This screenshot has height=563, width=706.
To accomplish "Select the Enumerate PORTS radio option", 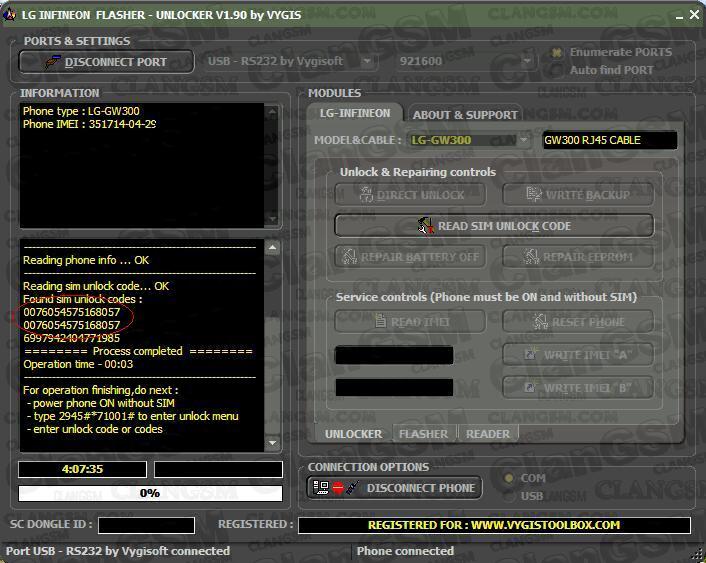I will tap(557, 53).
